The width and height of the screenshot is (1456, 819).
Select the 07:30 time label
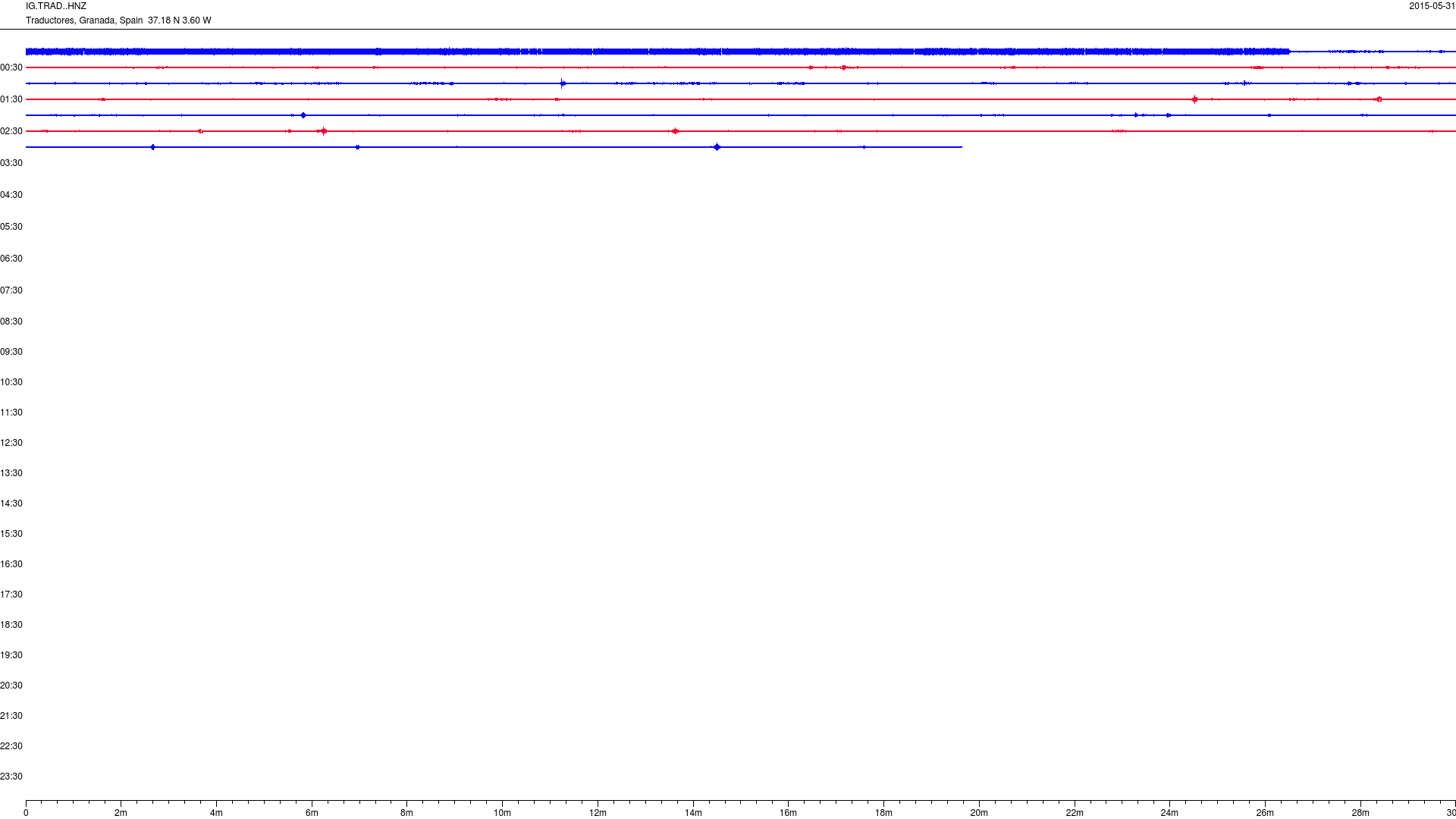tap(11, 290)
